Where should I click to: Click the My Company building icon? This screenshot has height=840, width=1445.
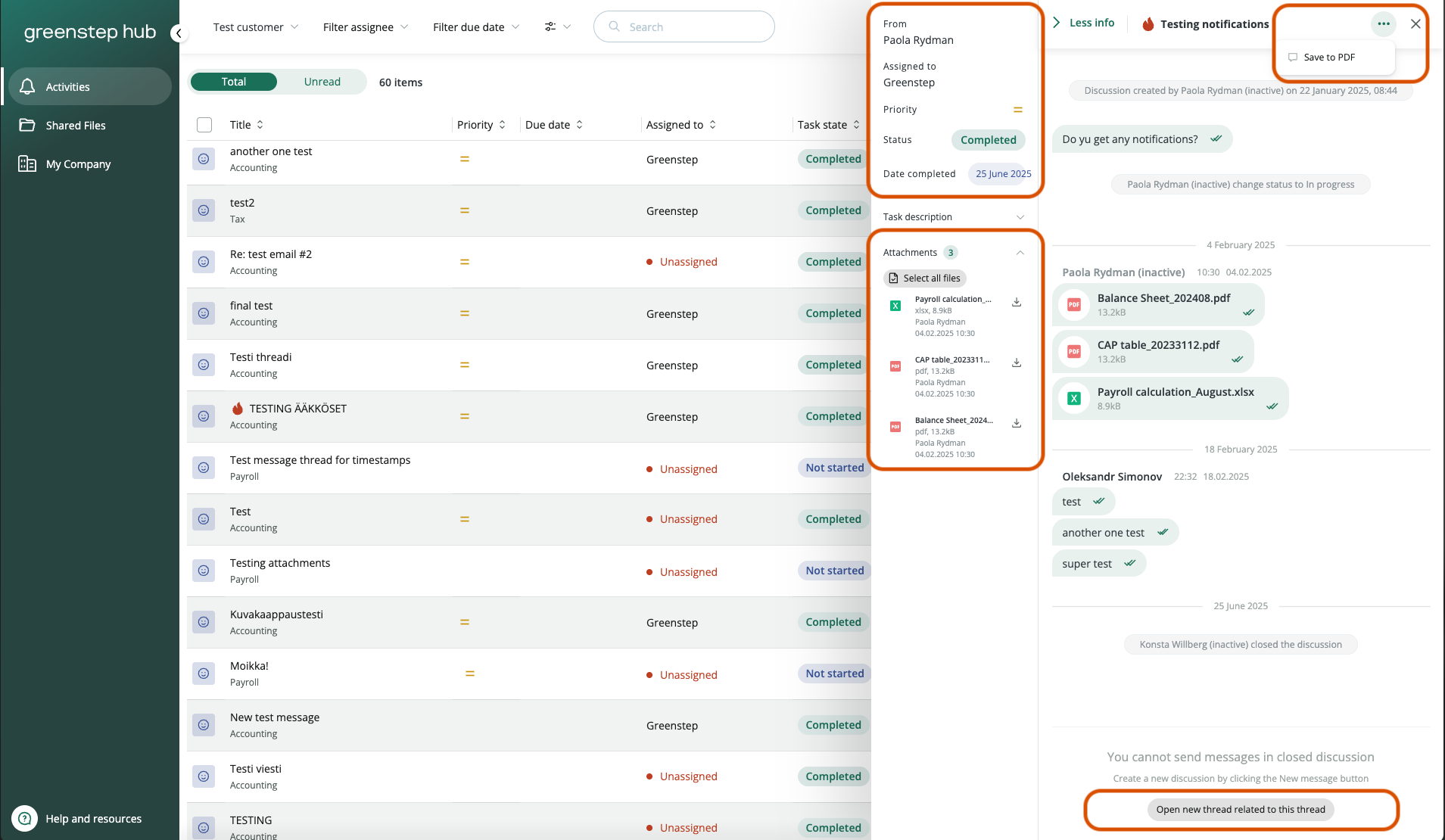point(27,163)
